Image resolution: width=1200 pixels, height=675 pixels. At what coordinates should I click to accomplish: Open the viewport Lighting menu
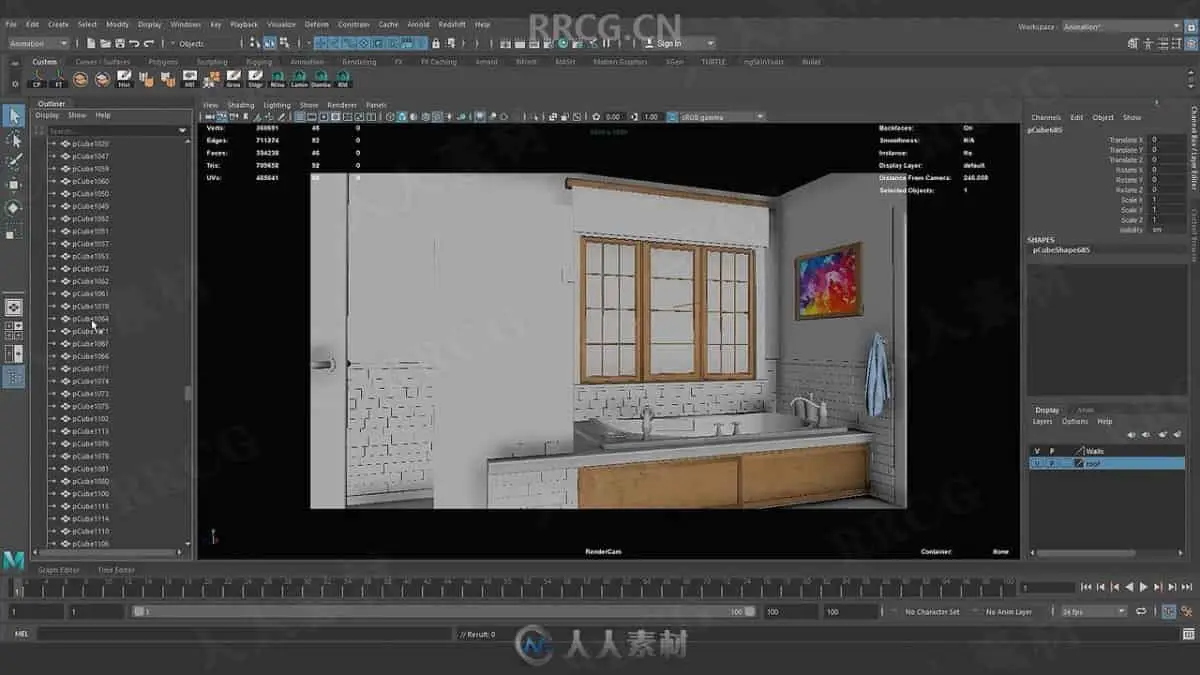point(277,105)
